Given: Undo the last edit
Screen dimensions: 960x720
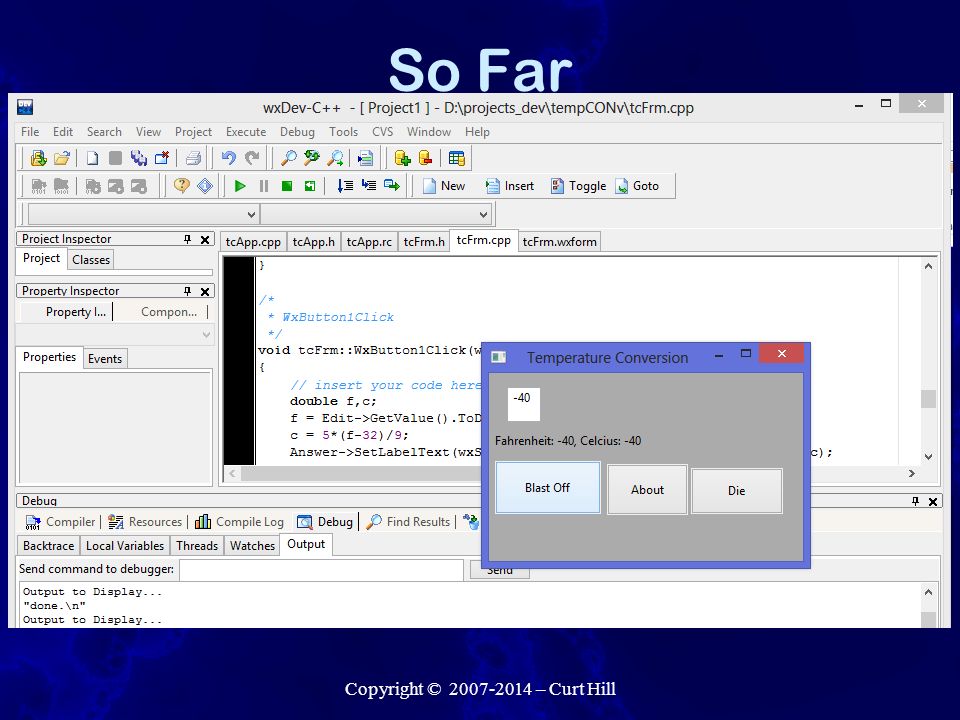Looking at the screenshot, I should (228, 159).
